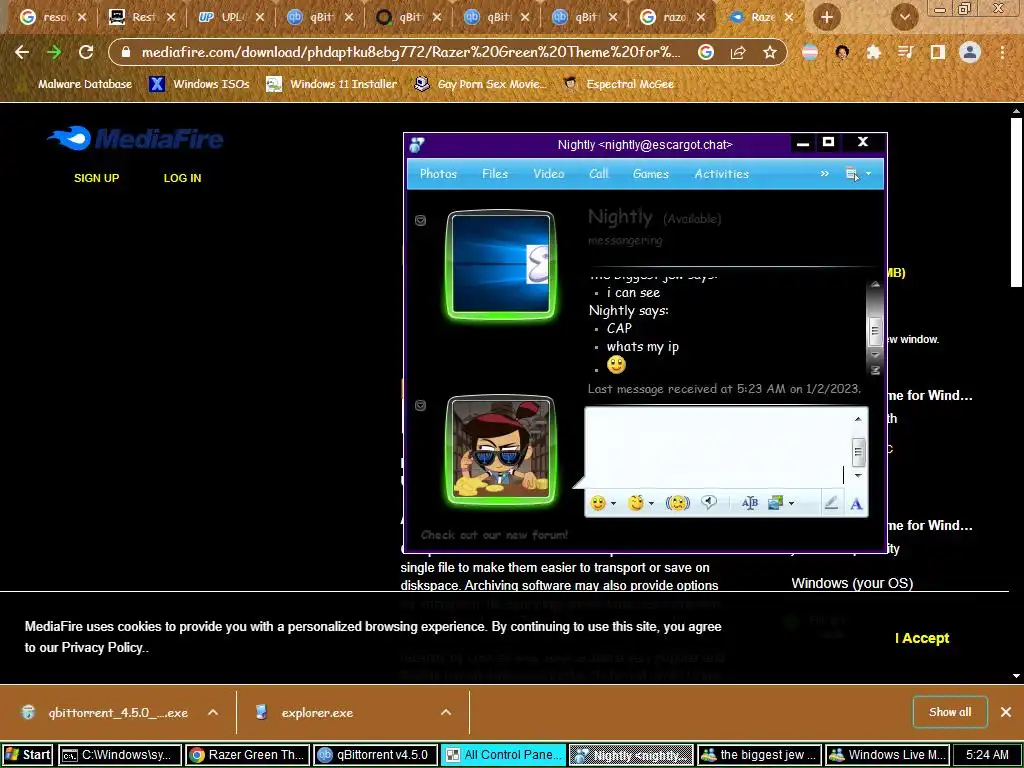Switch to the 'UPL' browser tab
Image resolution: width=1024 pixels, height=768 pixels.
coord(231,17)
